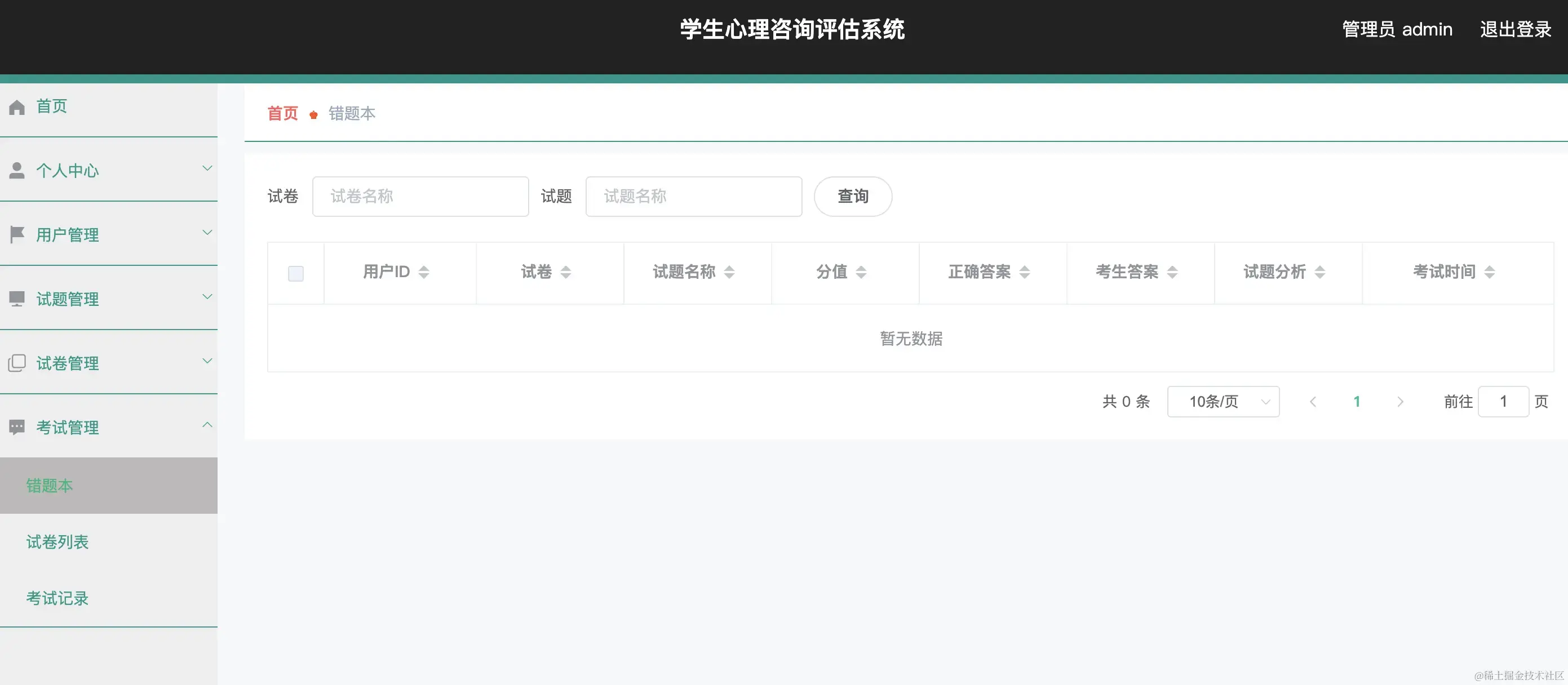Open the 10条/页 page size dropdown
The height and width of the screenshot is (685, 1568).
point(1223,402)
